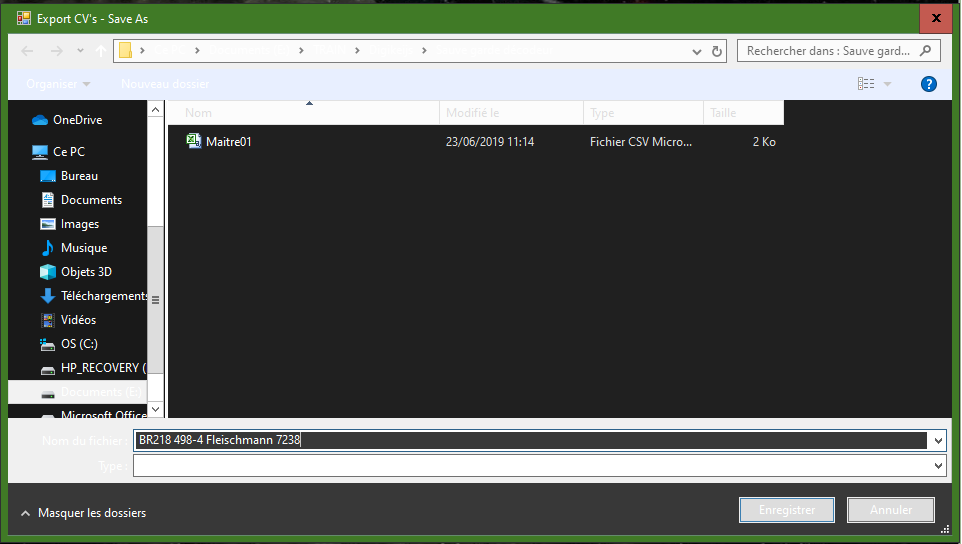Go forward with the right arrow
Viewport: 962px width, 544px height.
(56, 51)
